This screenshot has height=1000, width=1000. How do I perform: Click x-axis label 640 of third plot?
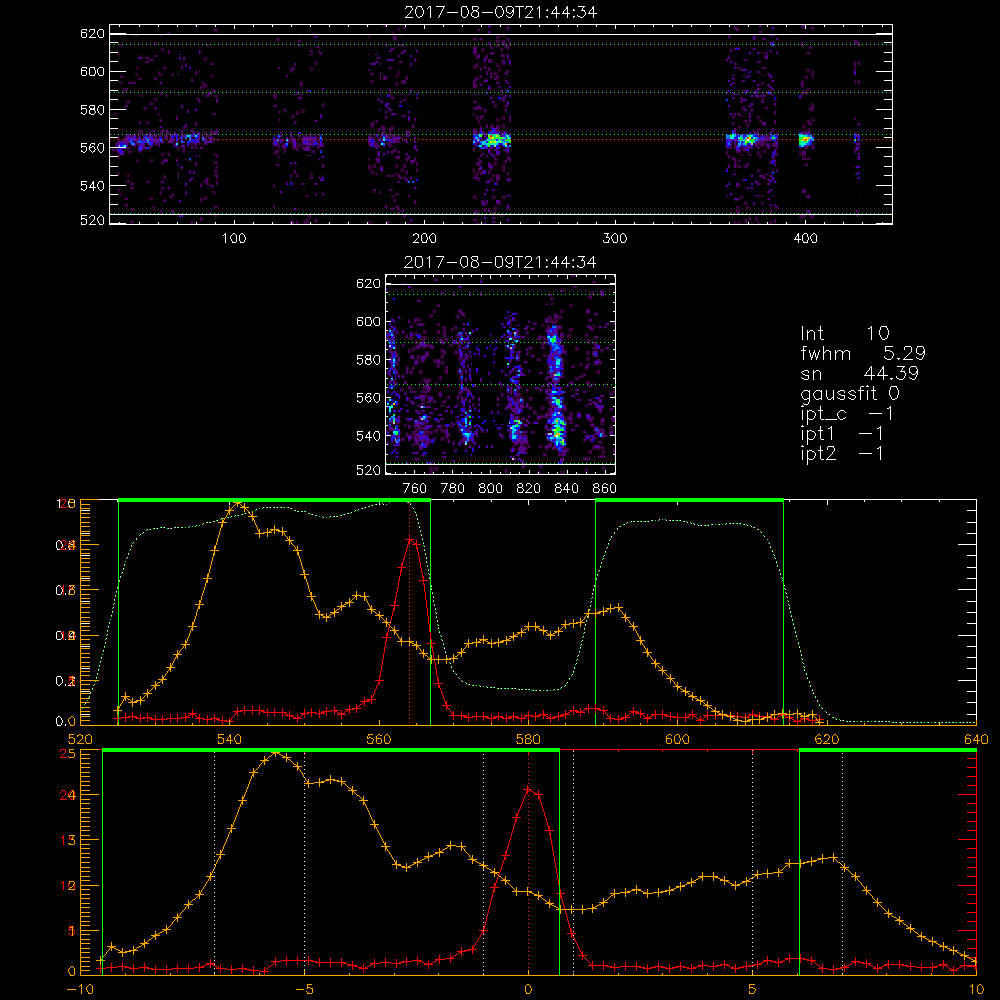[976, 740]
